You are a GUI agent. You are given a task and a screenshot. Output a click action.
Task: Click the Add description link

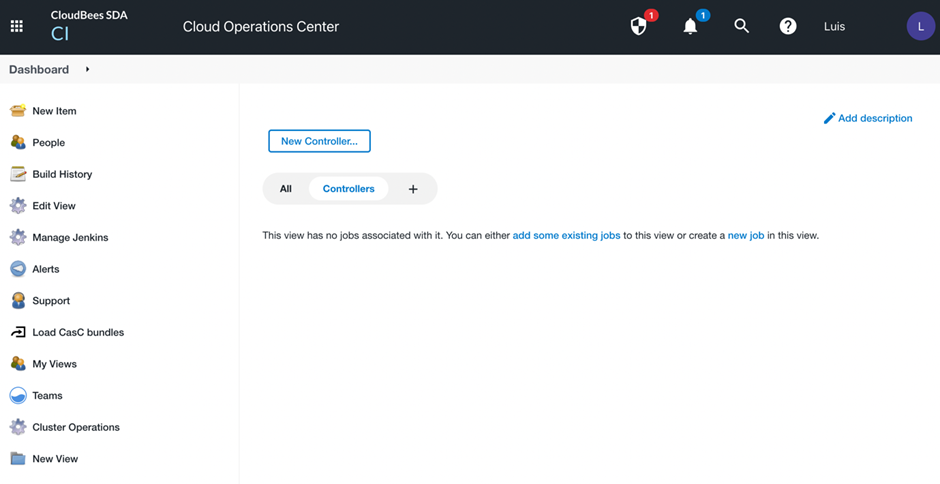pos(875,118)
